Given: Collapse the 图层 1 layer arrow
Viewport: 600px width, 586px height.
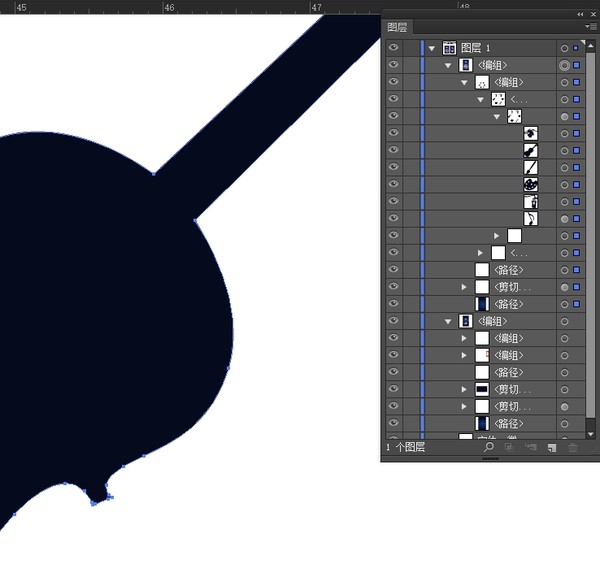Looking at the screenshot, I should click(432, 48).
